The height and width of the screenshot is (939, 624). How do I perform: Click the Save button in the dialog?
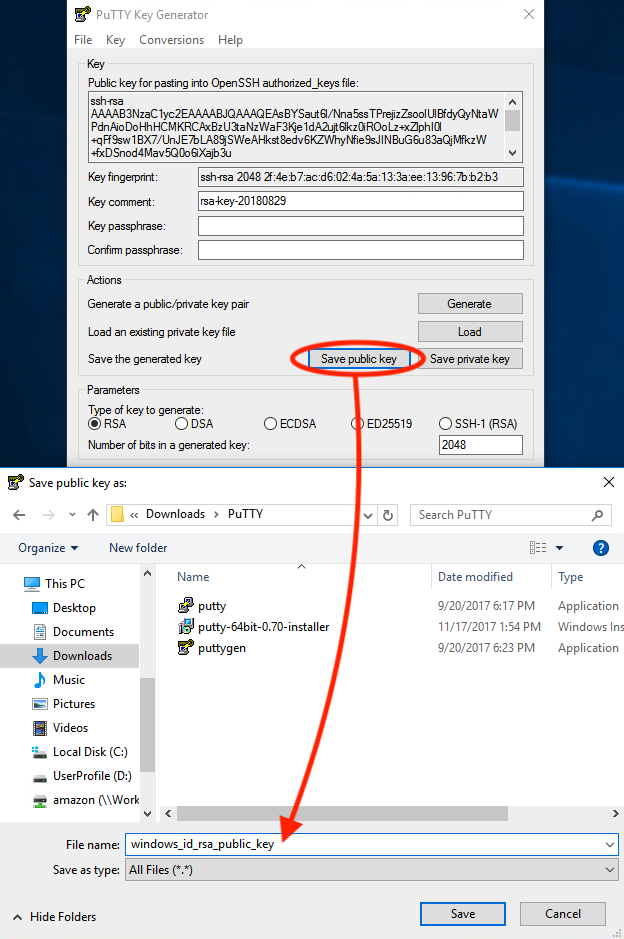click(463, 914)
